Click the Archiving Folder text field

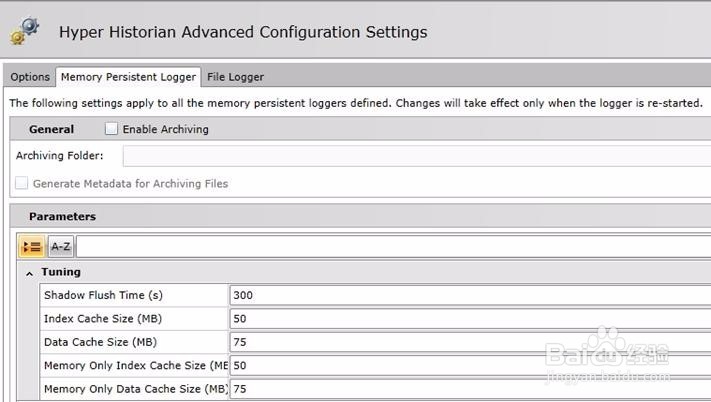(x=415, y=156)
